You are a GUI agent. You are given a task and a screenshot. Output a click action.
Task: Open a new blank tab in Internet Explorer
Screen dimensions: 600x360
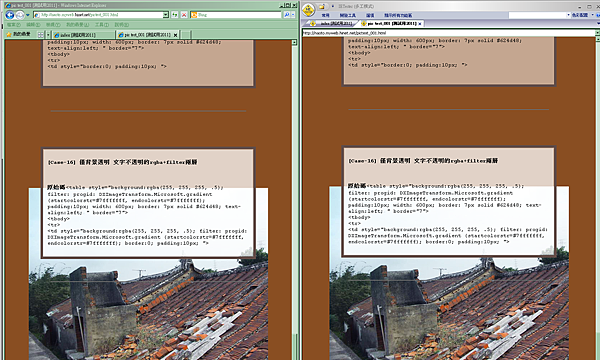point(186,35)
